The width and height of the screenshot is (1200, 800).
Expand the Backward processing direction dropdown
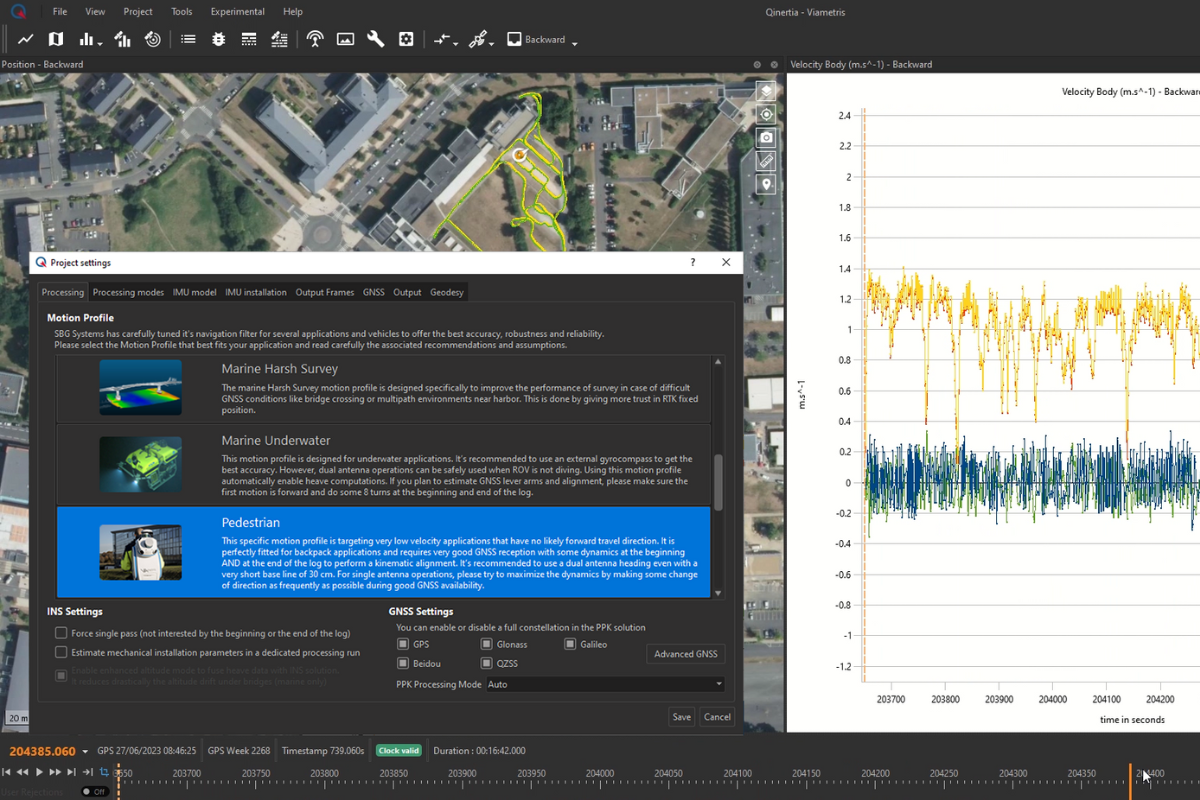click(575, 42)
